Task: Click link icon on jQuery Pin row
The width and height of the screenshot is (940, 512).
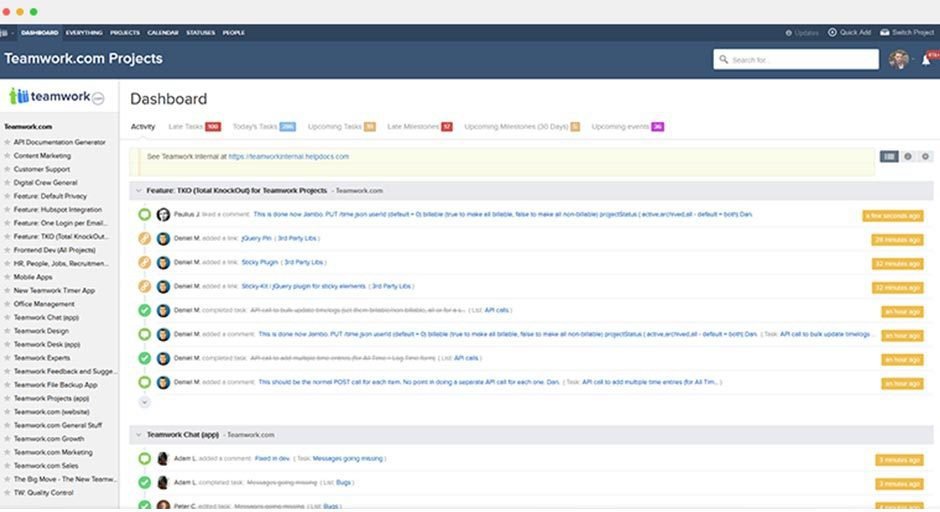Action: 144,238
